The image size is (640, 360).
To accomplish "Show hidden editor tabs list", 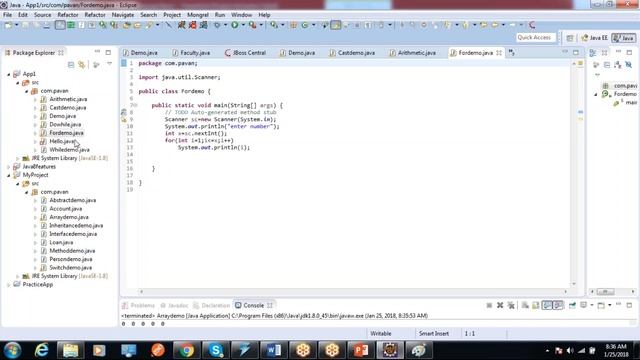I will coord(511,53).
